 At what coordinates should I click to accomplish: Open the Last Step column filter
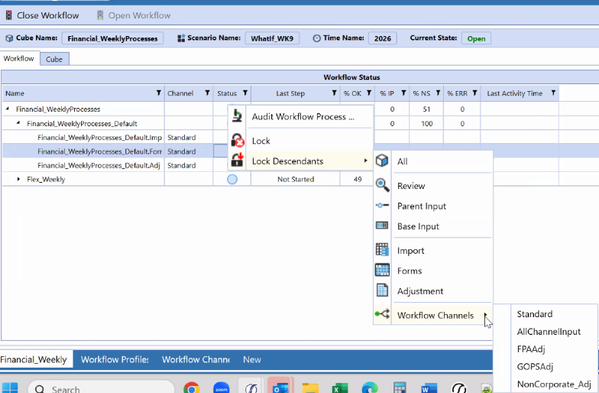(x=334, y=93)
